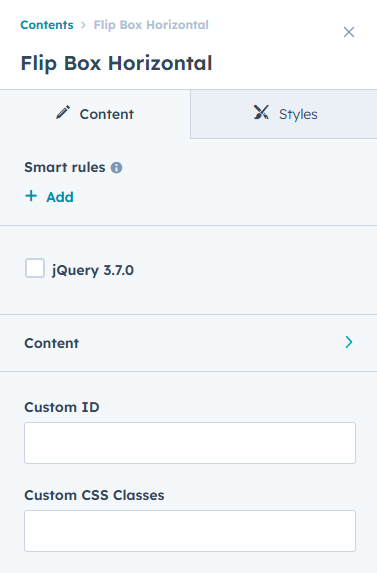Close the Flip Box Horizontal panel
This screenshot has width=377, height=573.
point(349,32)
